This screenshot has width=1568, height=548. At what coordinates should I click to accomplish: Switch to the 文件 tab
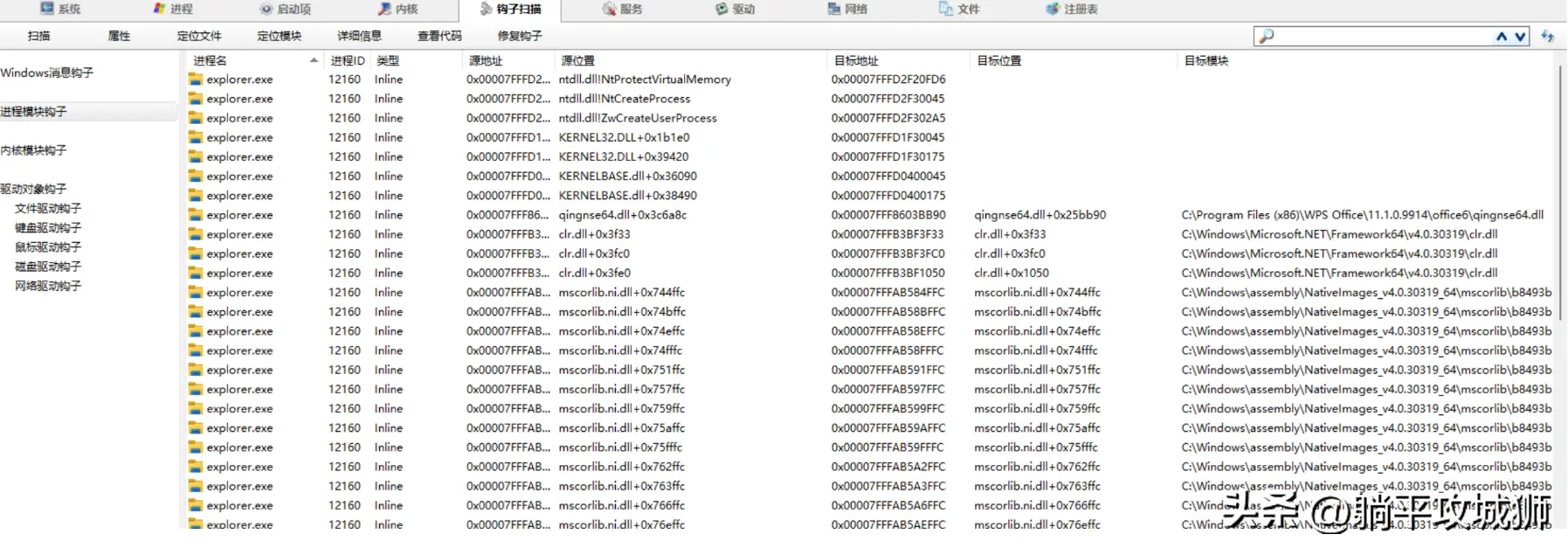tap(959, 9)
